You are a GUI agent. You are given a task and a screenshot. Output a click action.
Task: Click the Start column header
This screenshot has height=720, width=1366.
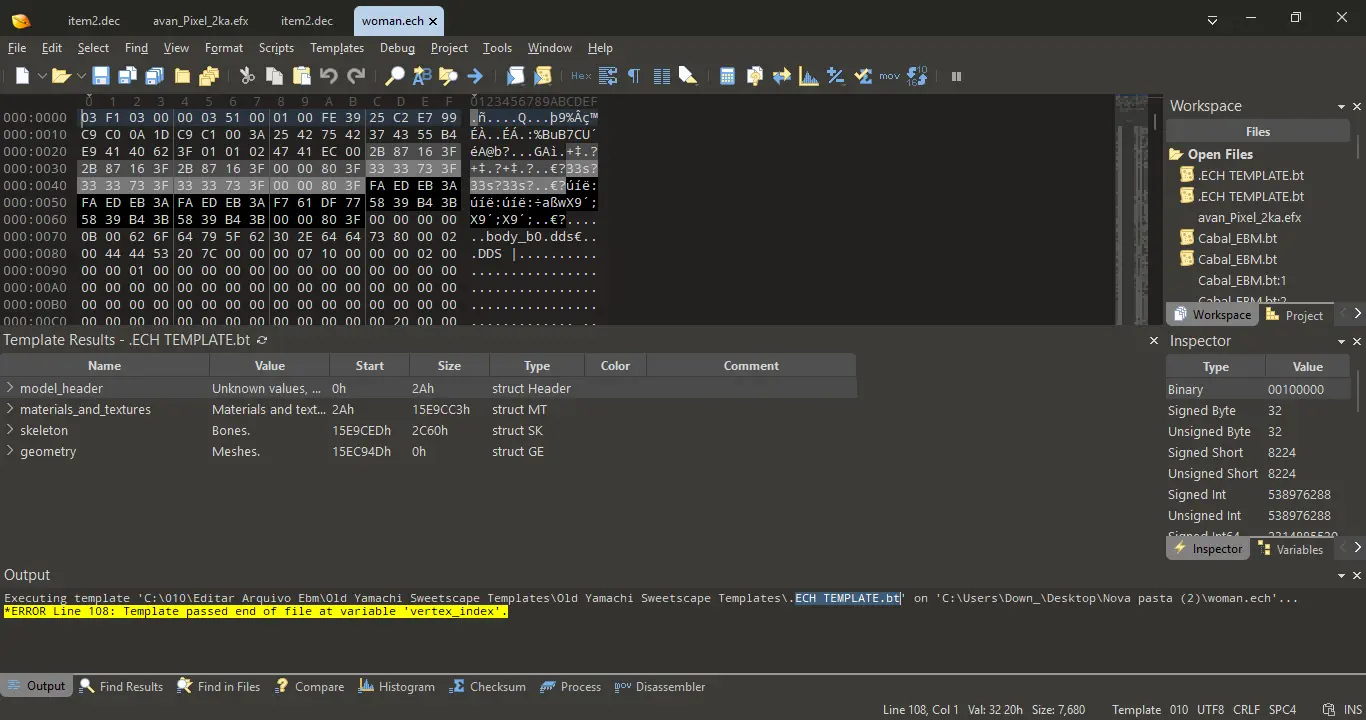coord(370,366)
